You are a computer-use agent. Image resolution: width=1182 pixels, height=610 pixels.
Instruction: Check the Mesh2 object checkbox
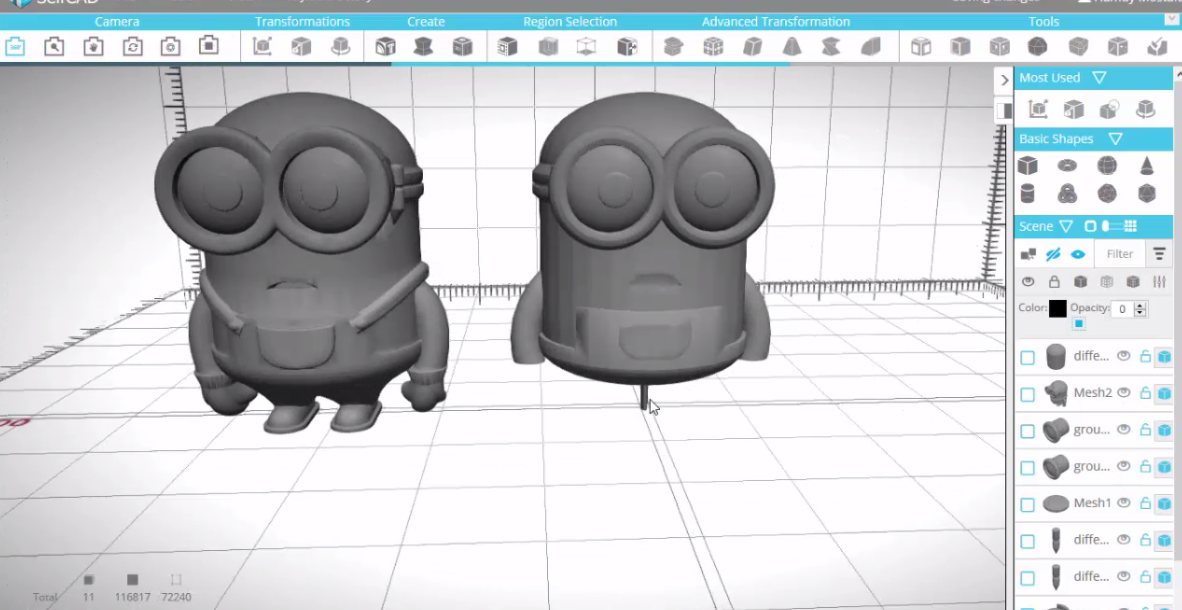[1027, 394]
